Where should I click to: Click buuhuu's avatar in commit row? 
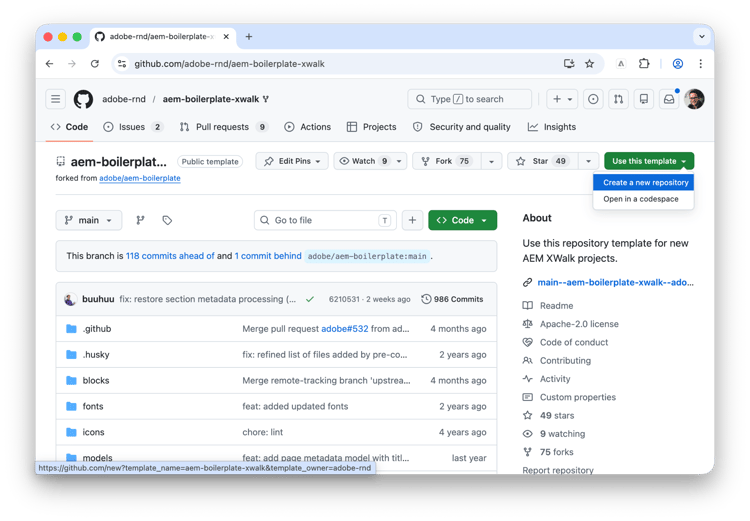pos(70,299)
